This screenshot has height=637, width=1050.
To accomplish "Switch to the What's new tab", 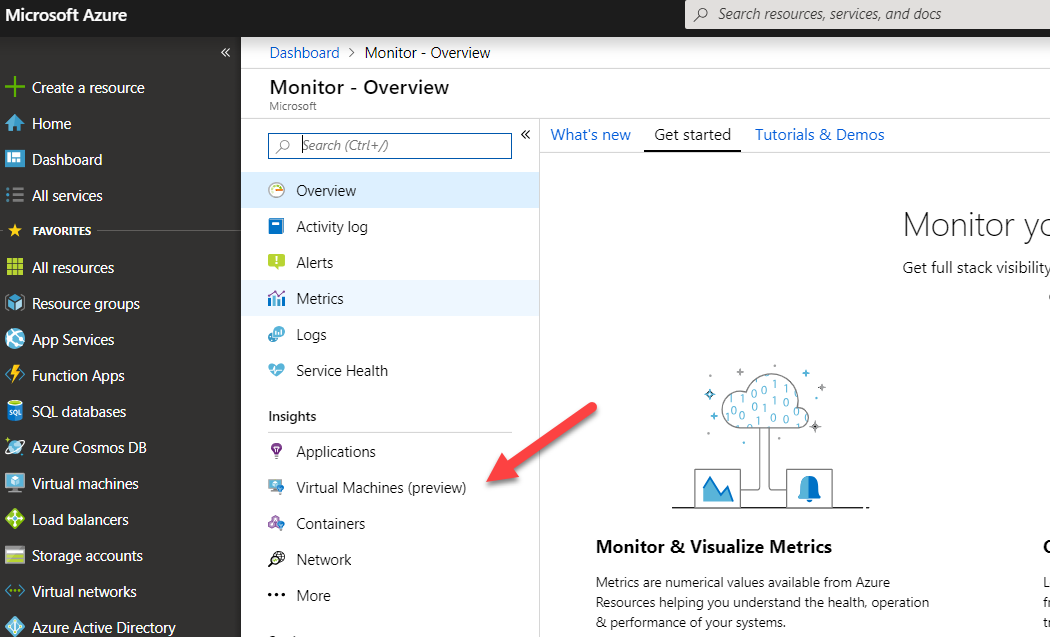I will pos(590,135).
